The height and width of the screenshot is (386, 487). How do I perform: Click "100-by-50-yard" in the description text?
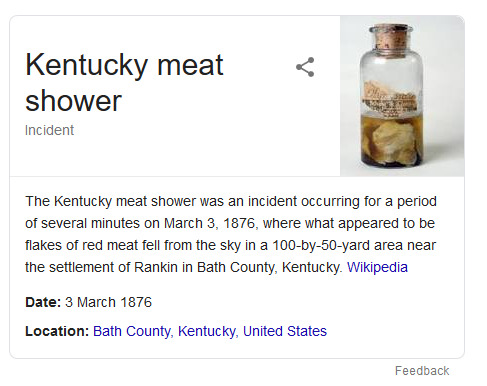(321, 245)
